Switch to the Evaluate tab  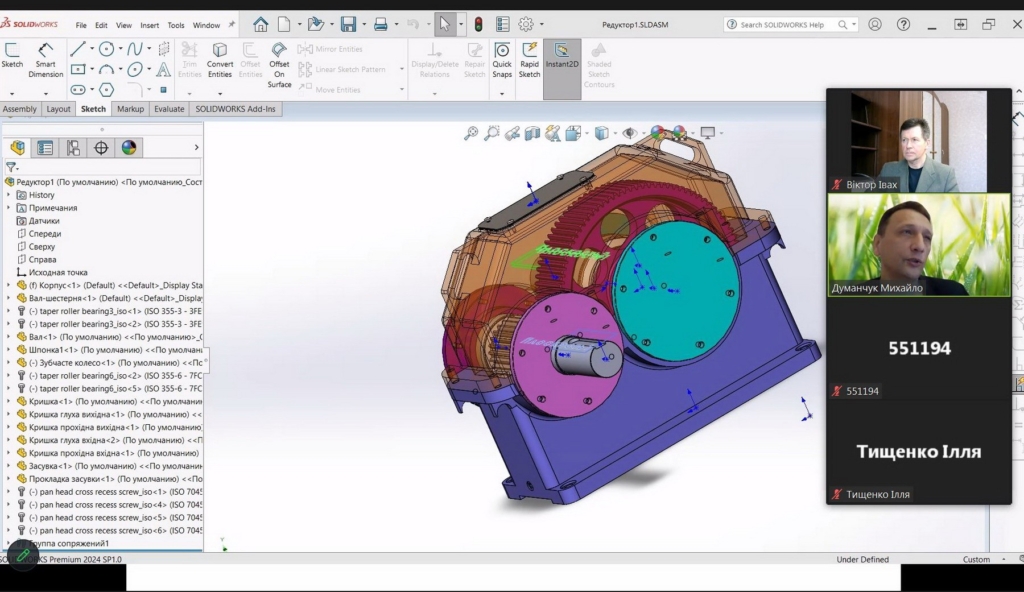[x=168, y=109]
